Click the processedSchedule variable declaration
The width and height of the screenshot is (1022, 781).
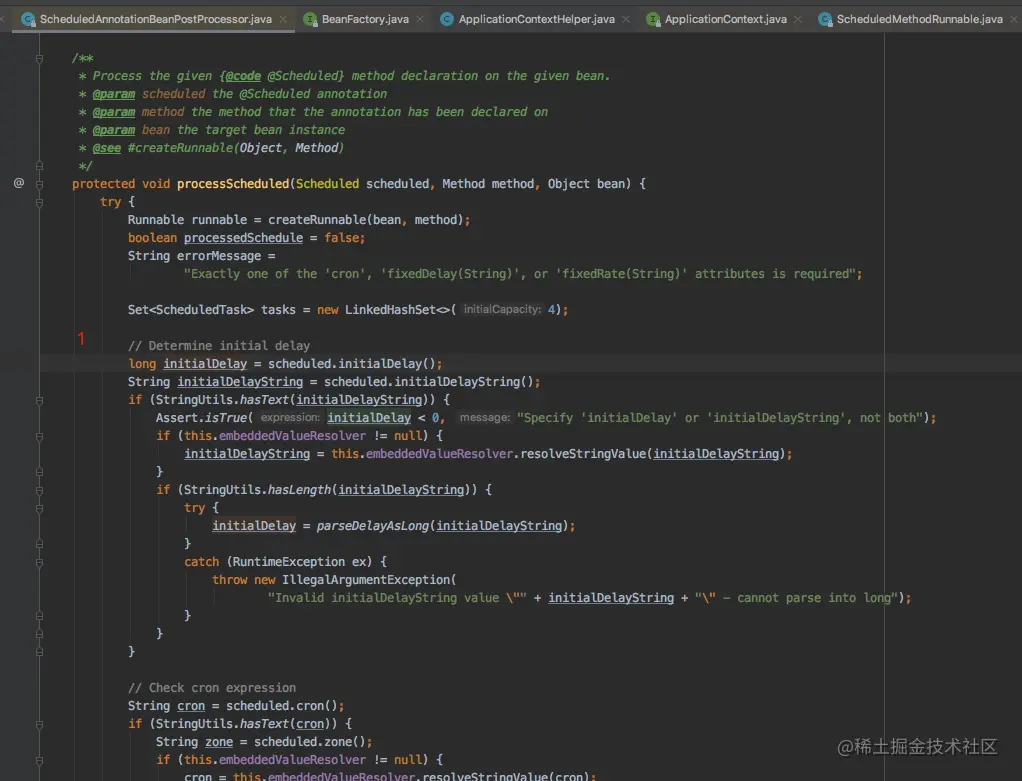243,238
